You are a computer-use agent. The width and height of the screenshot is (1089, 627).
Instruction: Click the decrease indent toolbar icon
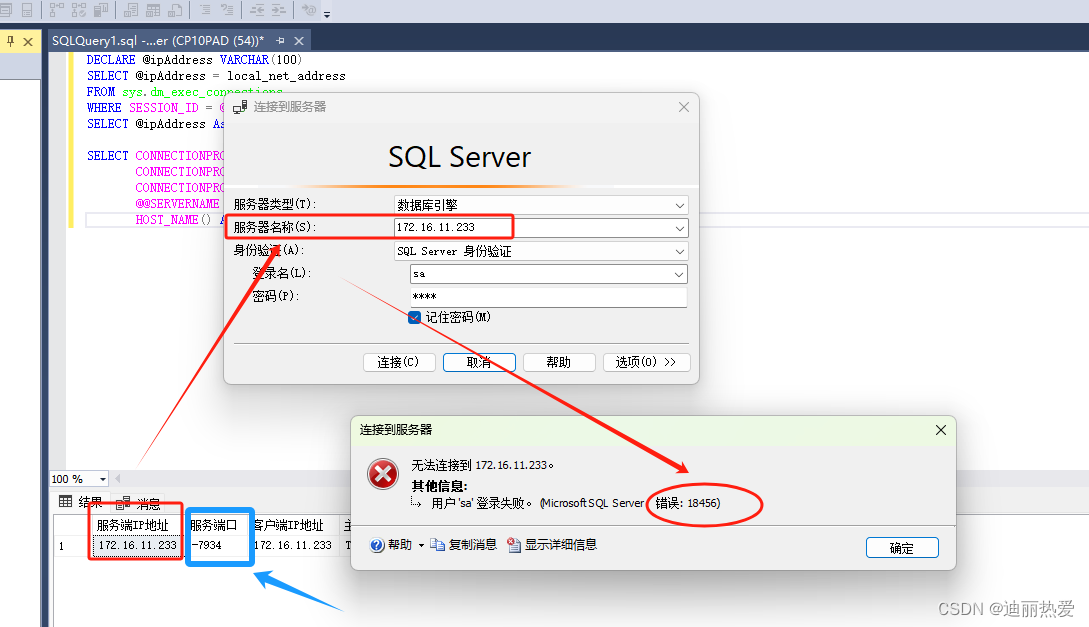(257, 10)
